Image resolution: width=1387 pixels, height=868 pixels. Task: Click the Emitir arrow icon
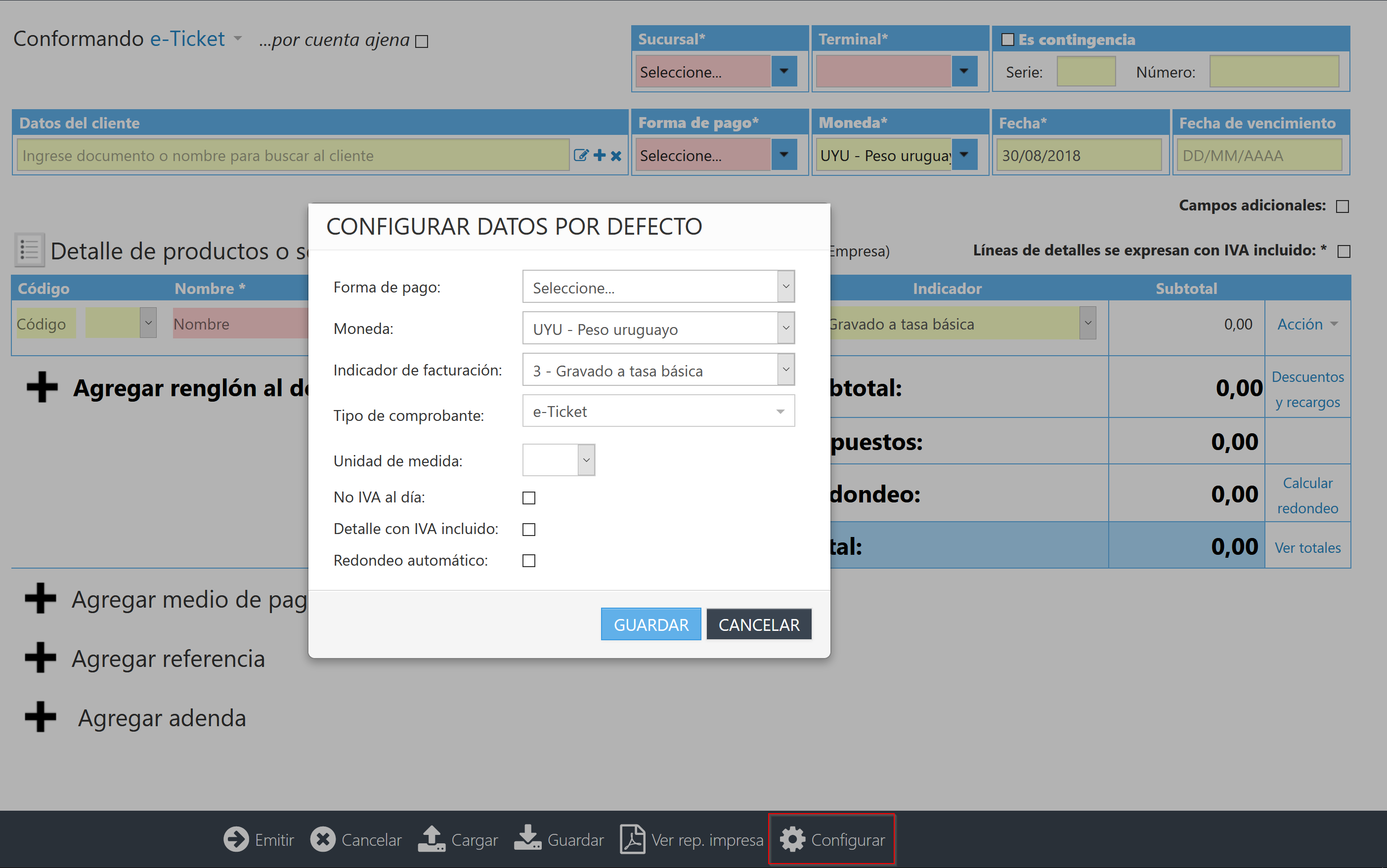point(236,839)
